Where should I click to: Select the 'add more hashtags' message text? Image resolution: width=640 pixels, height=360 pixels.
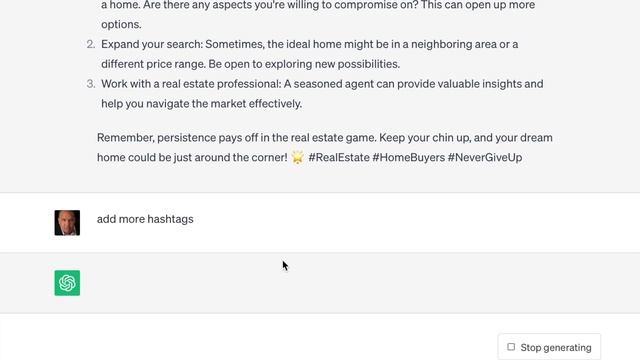coord(145,219)
